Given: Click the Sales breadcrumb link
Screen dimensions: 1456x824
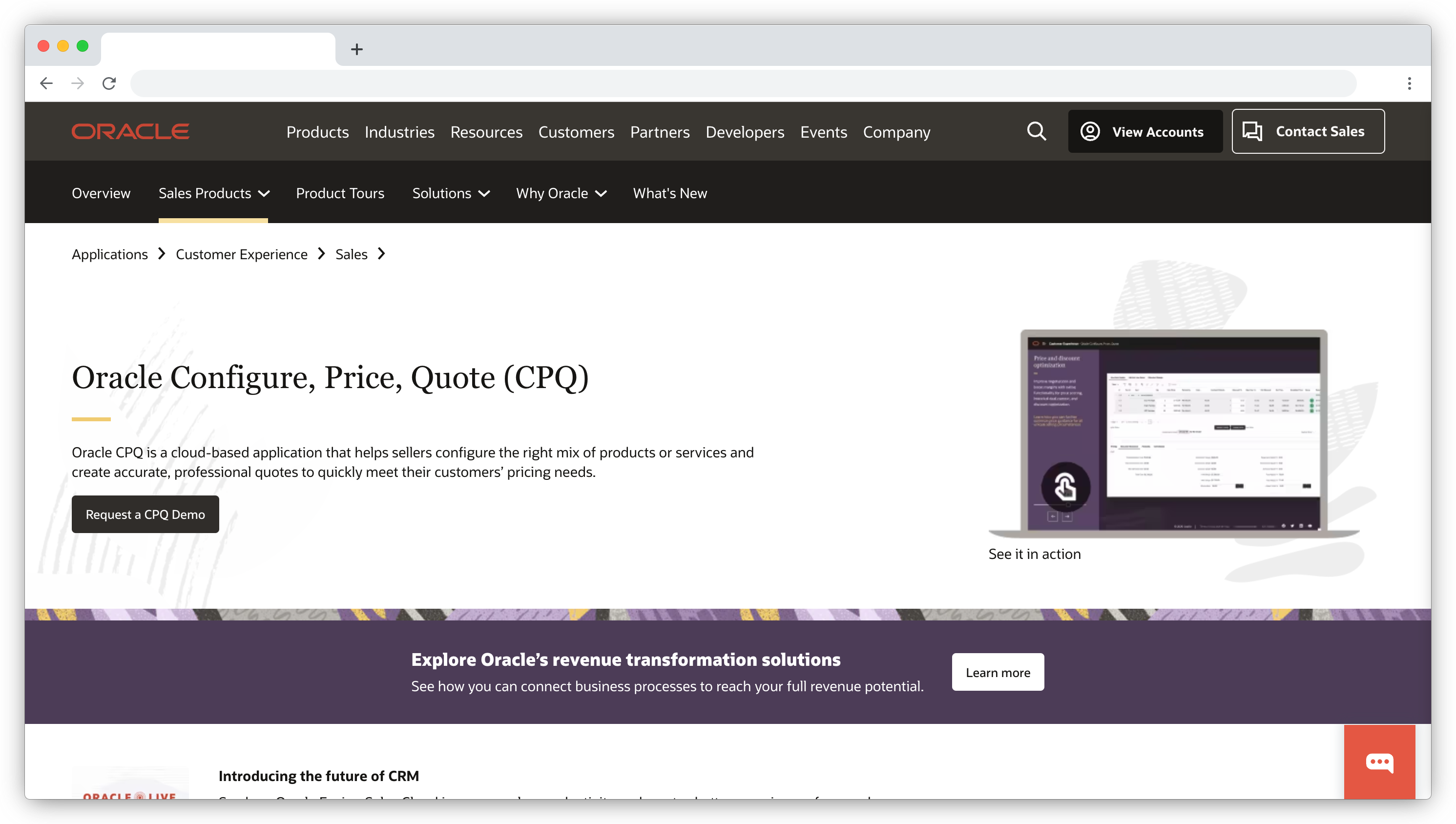Looking at the screenshot, I should pos(352,254).
